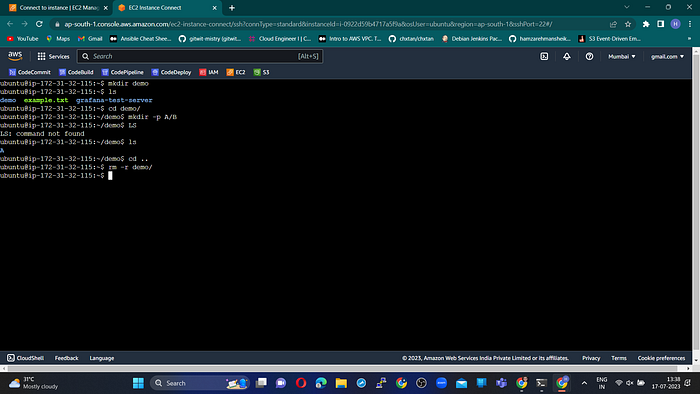Click the AWS console search field
The width and height of the screenshot is (700, 394).
coord(200,56)
